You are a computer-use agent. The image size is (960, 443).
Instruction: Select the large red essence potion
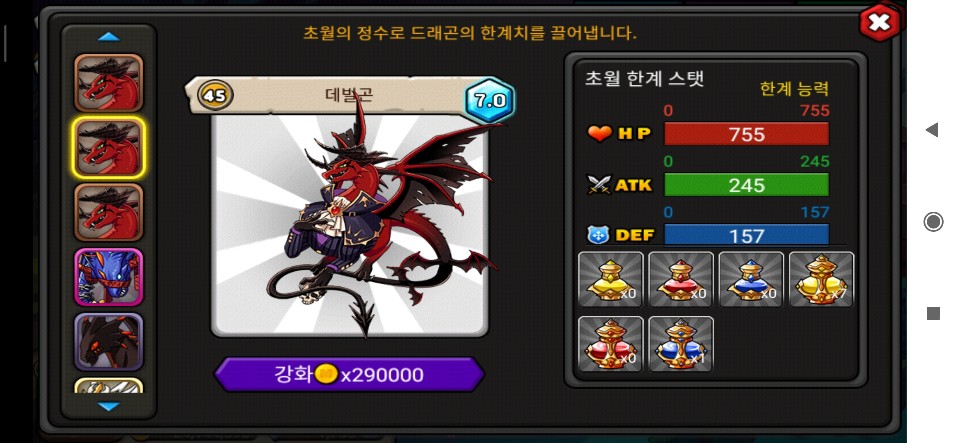point(610,344)
